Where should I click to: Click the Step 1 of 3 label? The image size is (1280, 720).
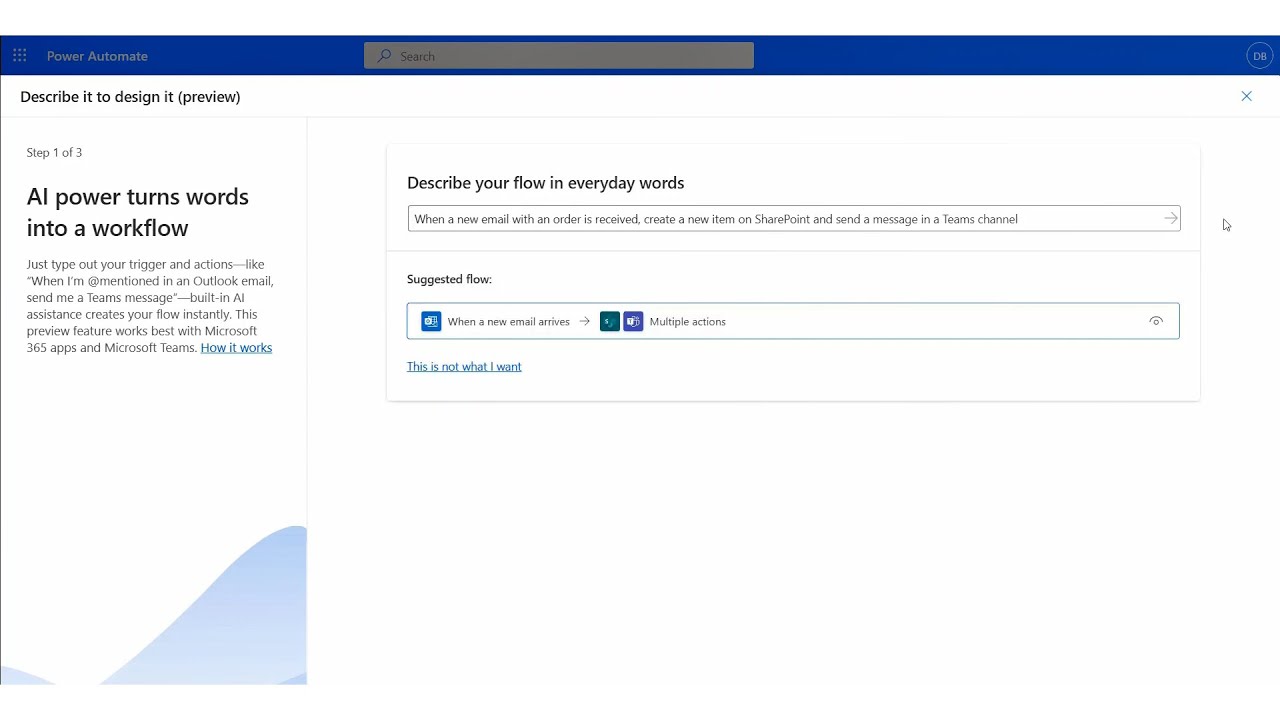tap(54, 152)
